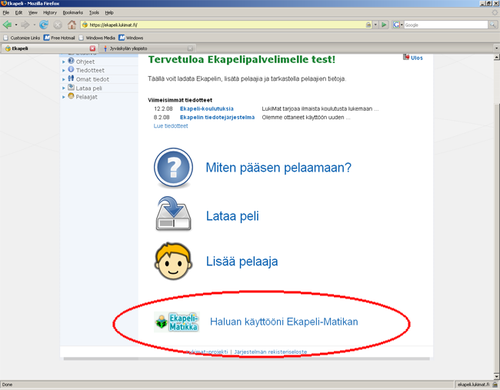Select the Ekapeli browser tab
This screenshot has width=500, height=390.
coord(49,48)
